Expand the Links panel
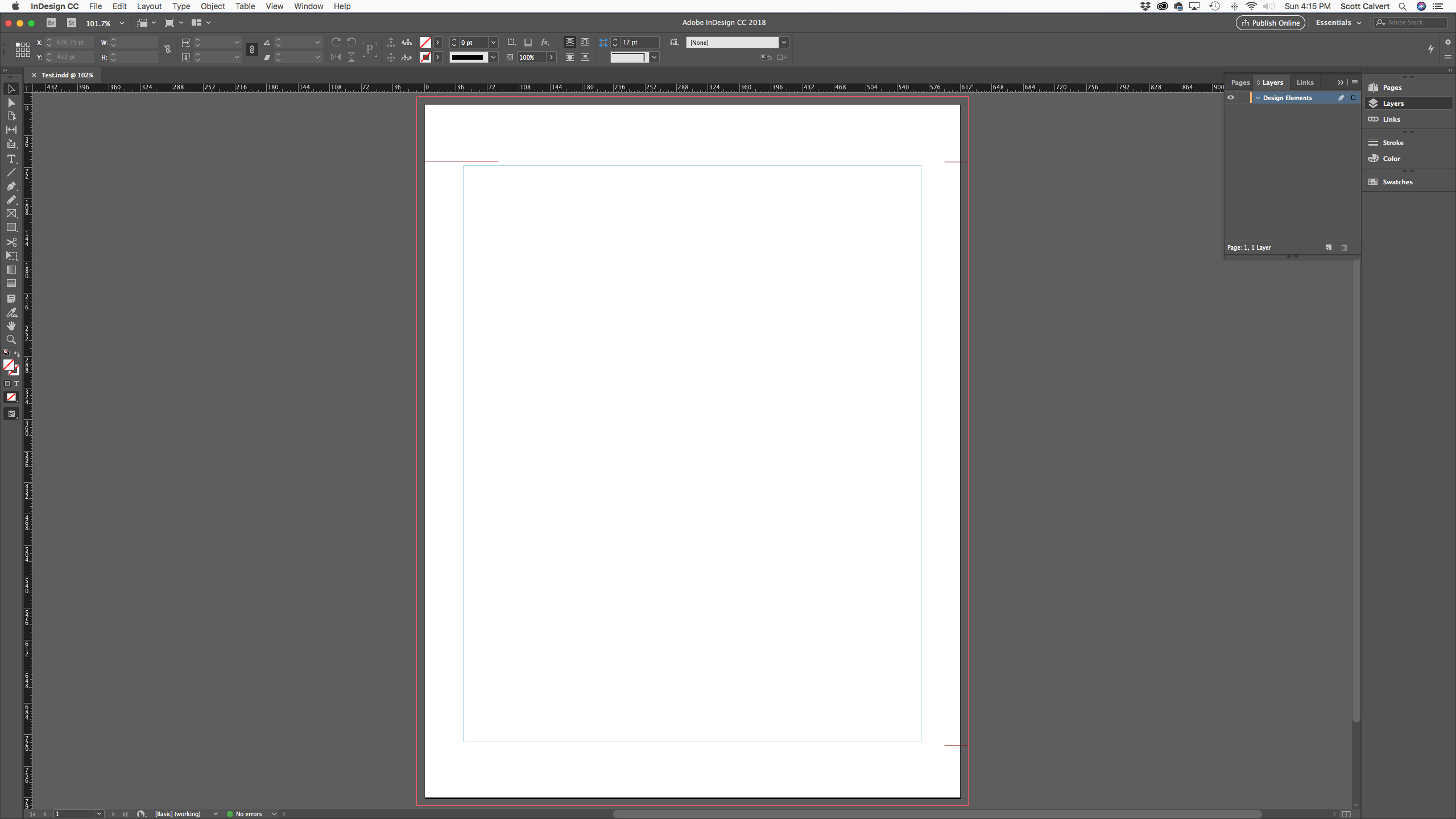 pyautogui.click(x=1391, y=119)
